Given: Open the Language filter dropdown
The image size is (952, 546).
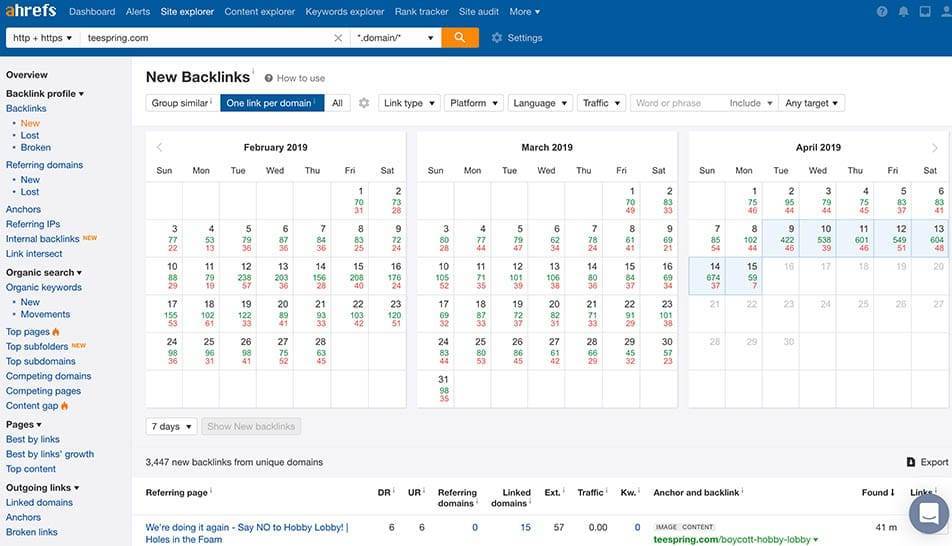Looking at the screenshot, I should 540,103.
